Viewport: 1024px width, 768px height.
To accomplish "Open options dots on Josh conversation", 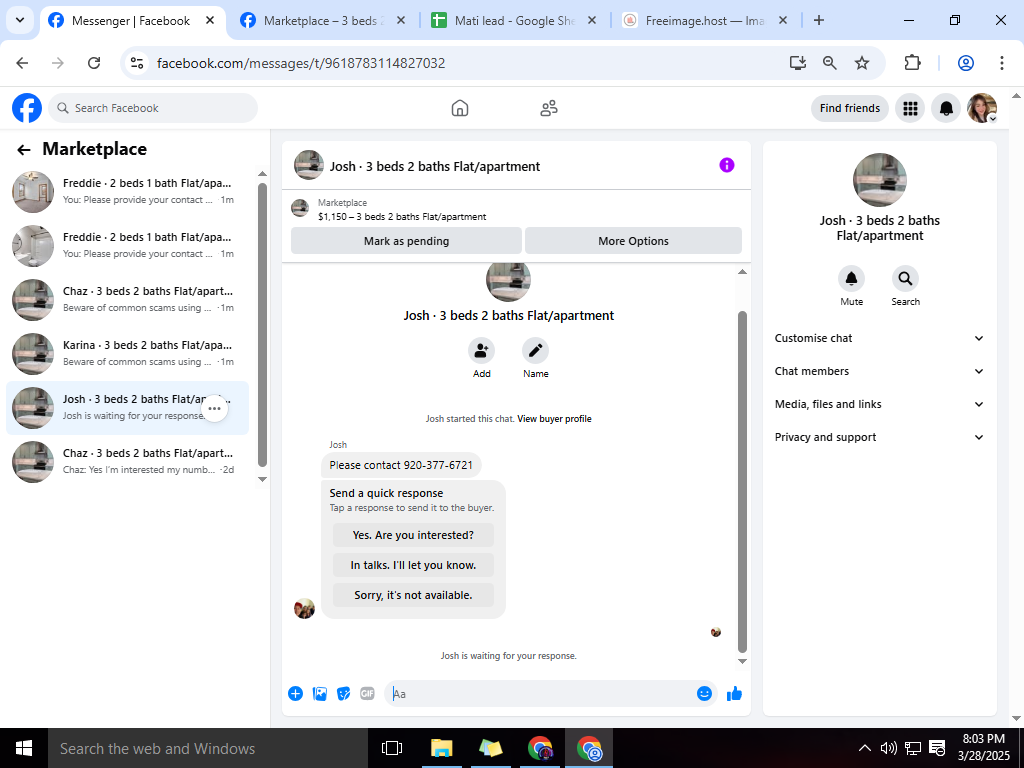I will click(x=214, y=408).
